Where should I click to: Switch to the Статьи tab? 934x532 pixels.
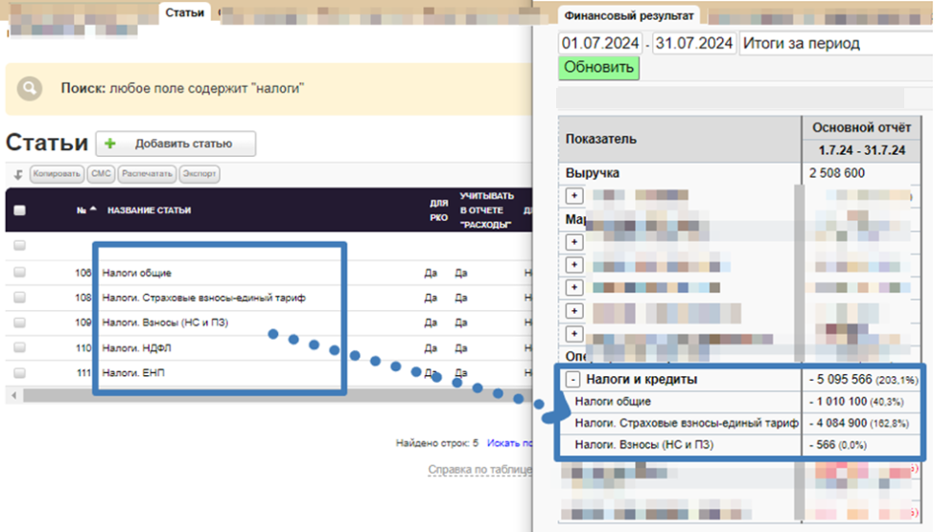185,13
